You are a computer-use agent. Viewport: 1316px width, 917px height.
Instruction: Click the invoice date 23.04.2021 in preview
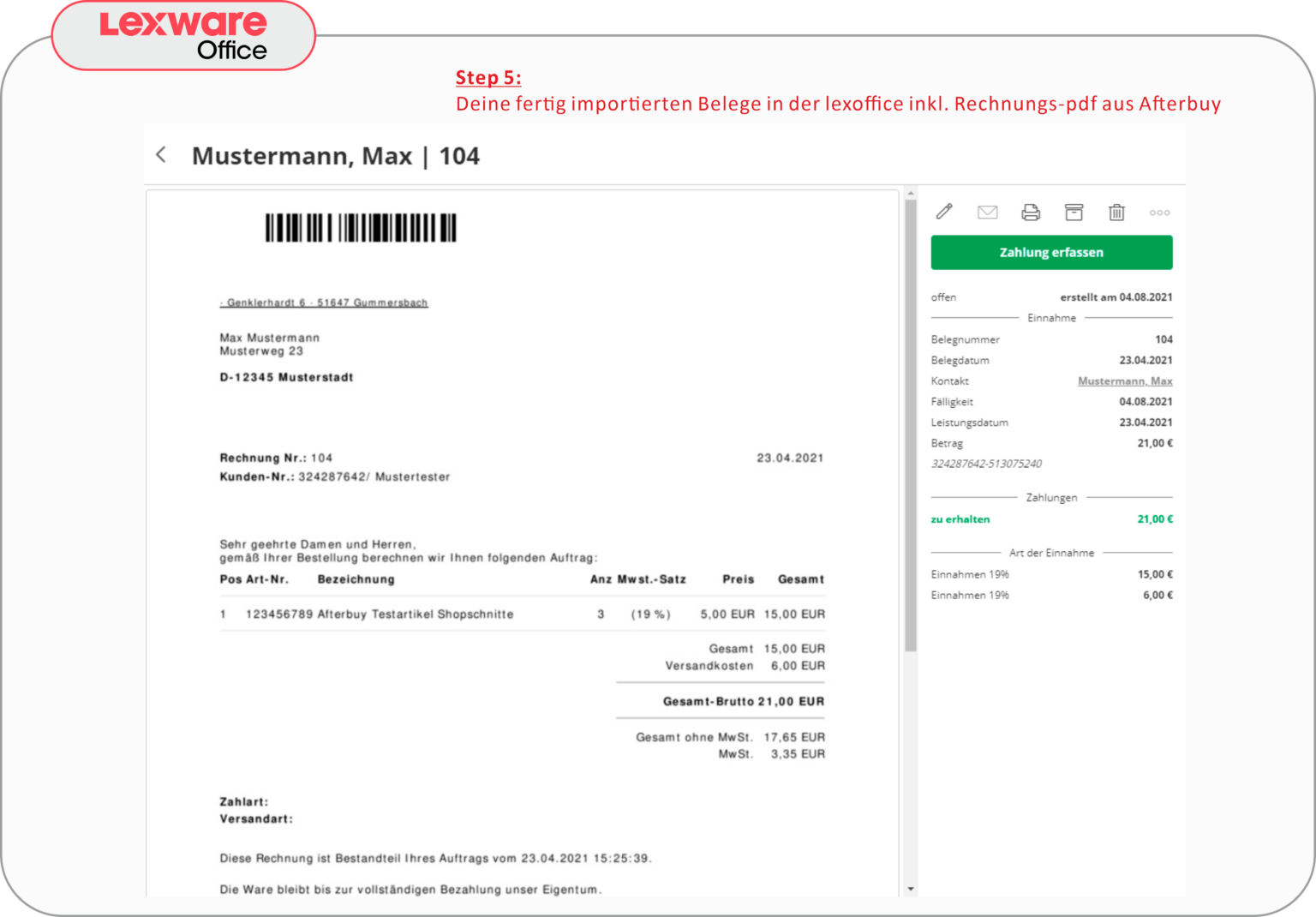click(790, 458)
